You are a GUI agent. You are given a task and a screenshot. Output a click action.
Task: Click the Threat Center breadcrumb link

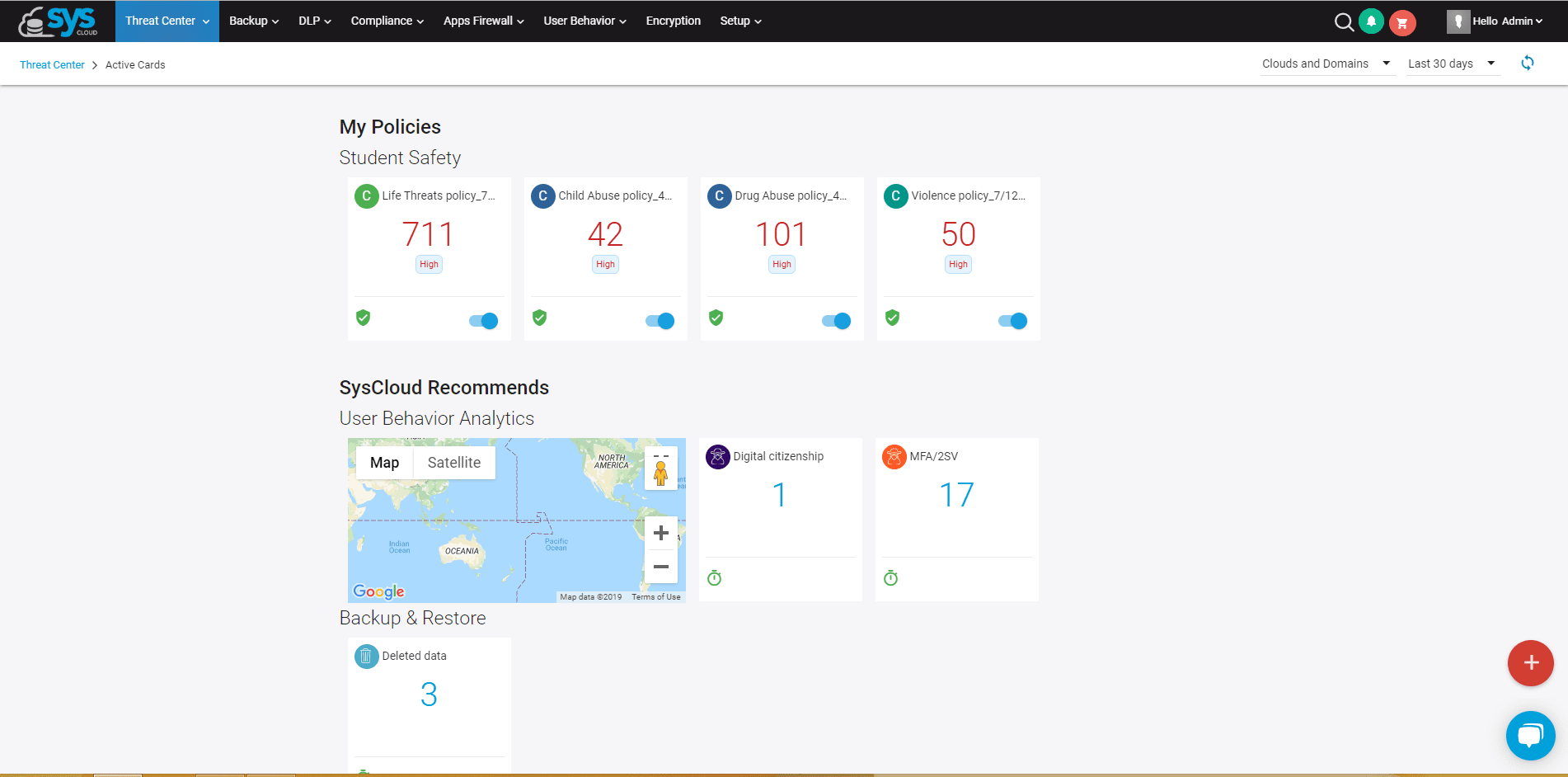coord(52,64)
